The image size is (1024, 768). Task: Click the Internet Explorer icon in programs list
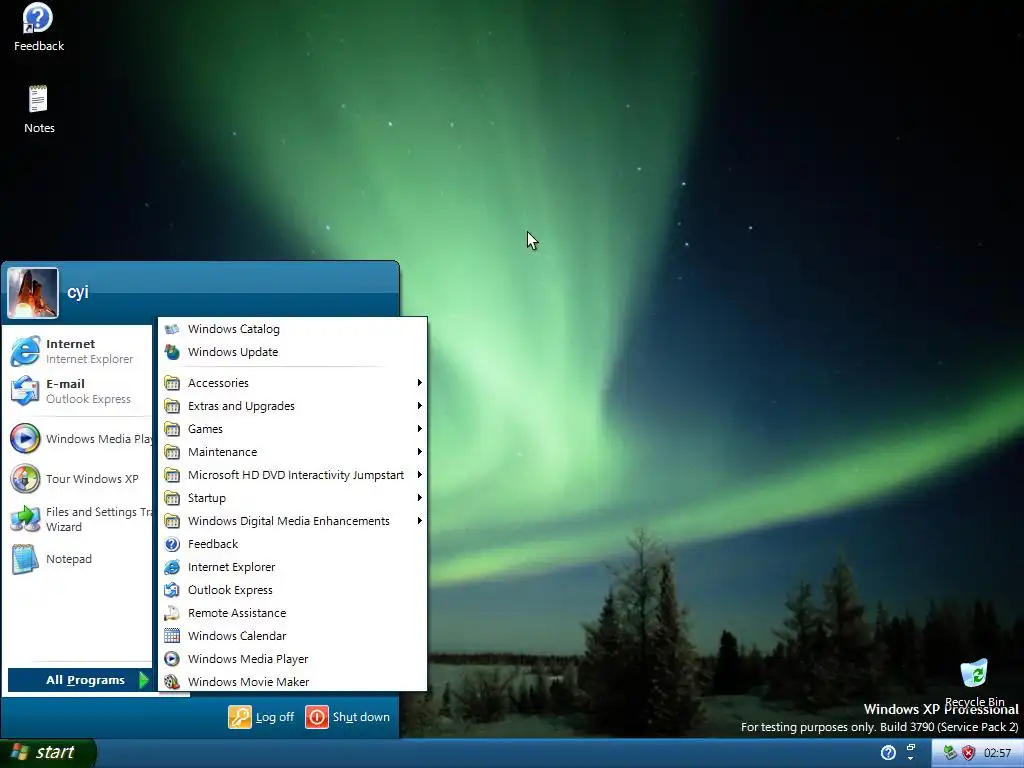coord(172,567)
